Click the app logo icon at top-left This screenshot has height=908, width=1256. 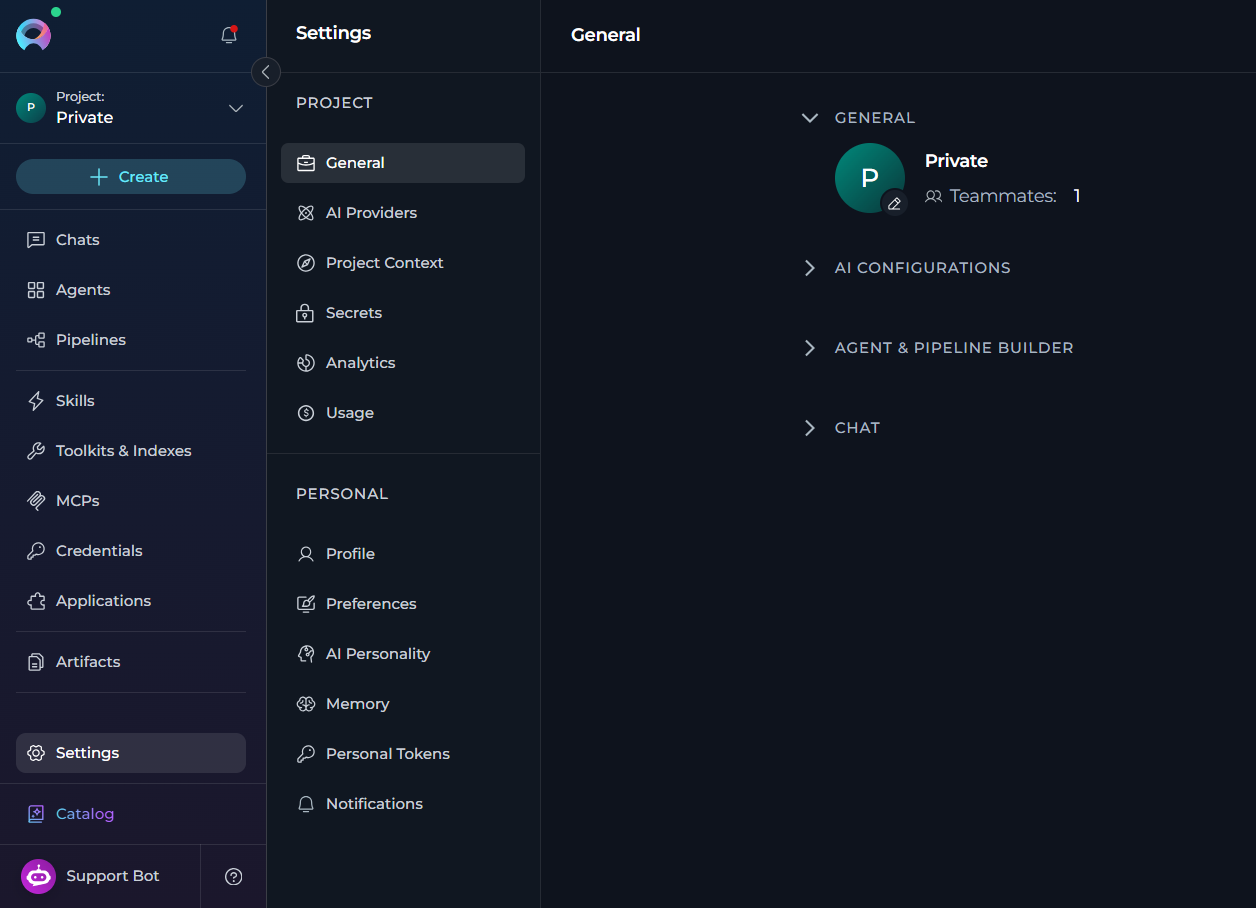33,35
